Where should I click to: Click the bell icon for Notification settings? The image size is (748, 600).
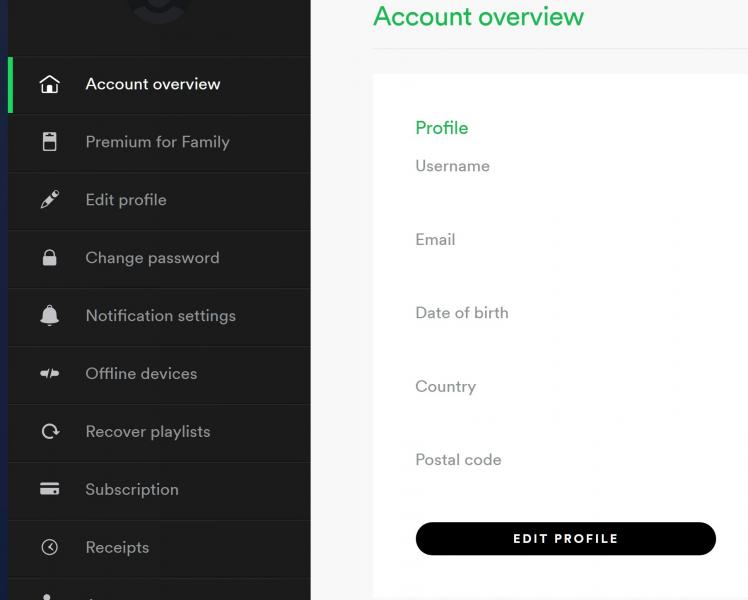click(50, 315)
